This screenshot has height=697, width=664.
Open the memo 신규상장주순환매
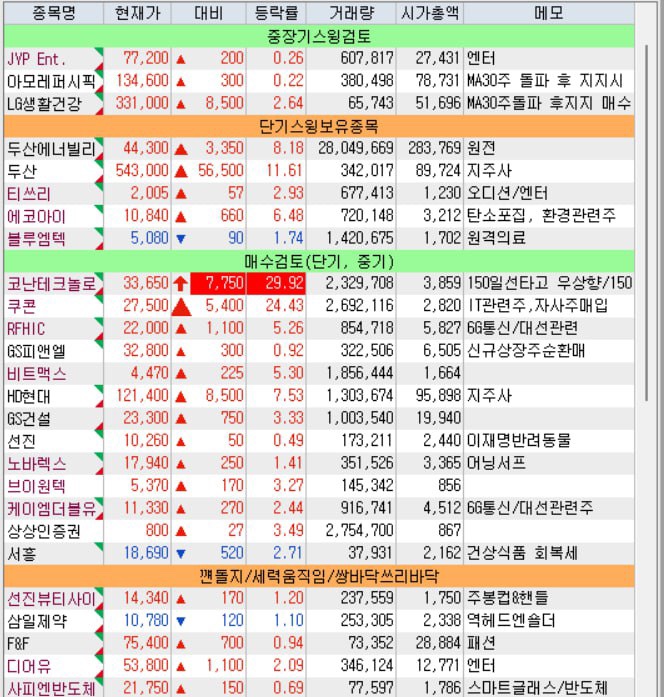(x=526, y=351)
